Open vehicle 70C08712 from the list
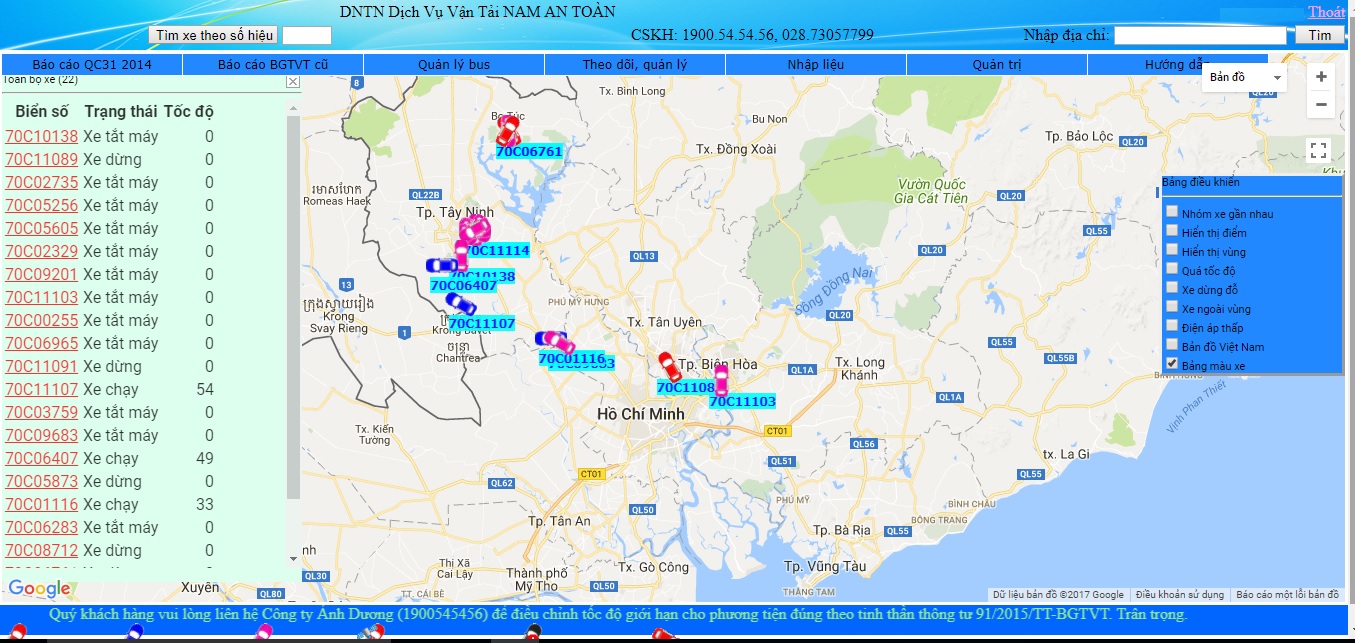The height and width of the screenshot is (643, 1355). (41, 551)
